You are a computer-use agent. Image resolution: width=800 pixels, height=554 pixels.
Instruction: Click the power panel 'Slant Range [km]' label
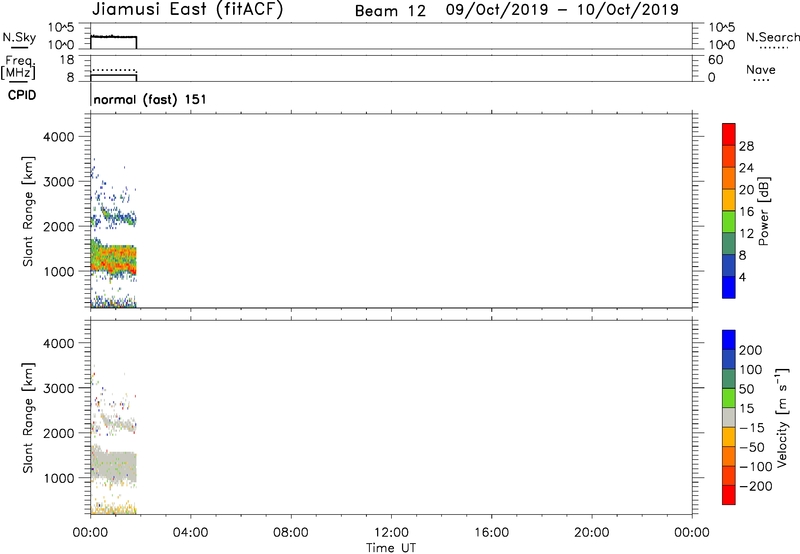tap(28, 211)
